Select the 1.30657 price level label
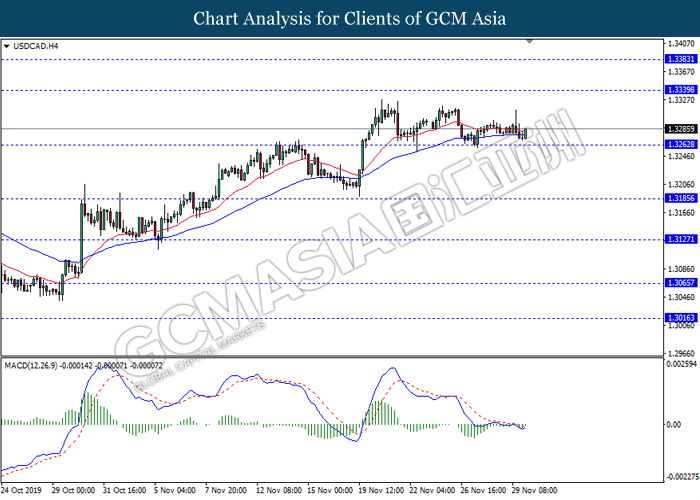Screen dimensions: 700x500 point(681,283)
